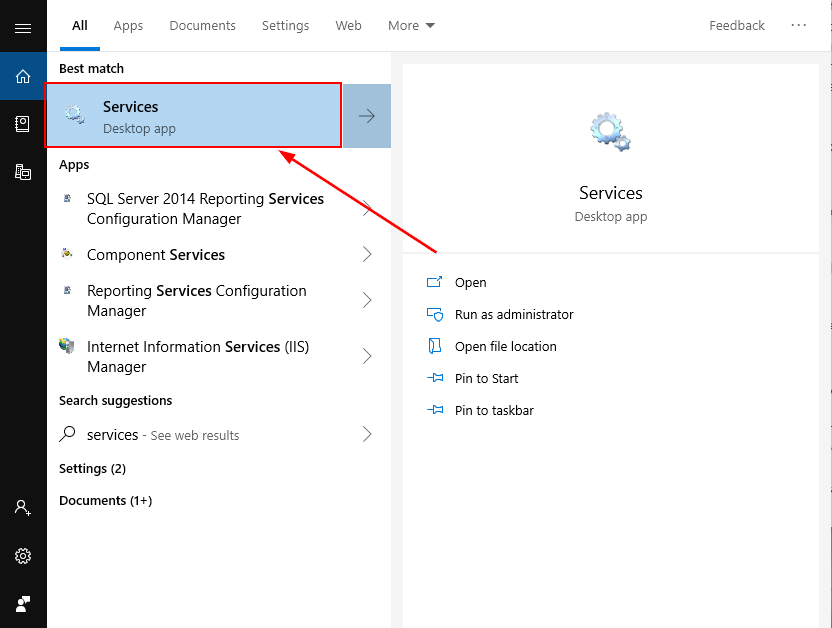Click the feedback person icon at the sidebar bottom
The width and height of the screenshot is (832, 628).
pyautogui.click(x=23, y=604)
